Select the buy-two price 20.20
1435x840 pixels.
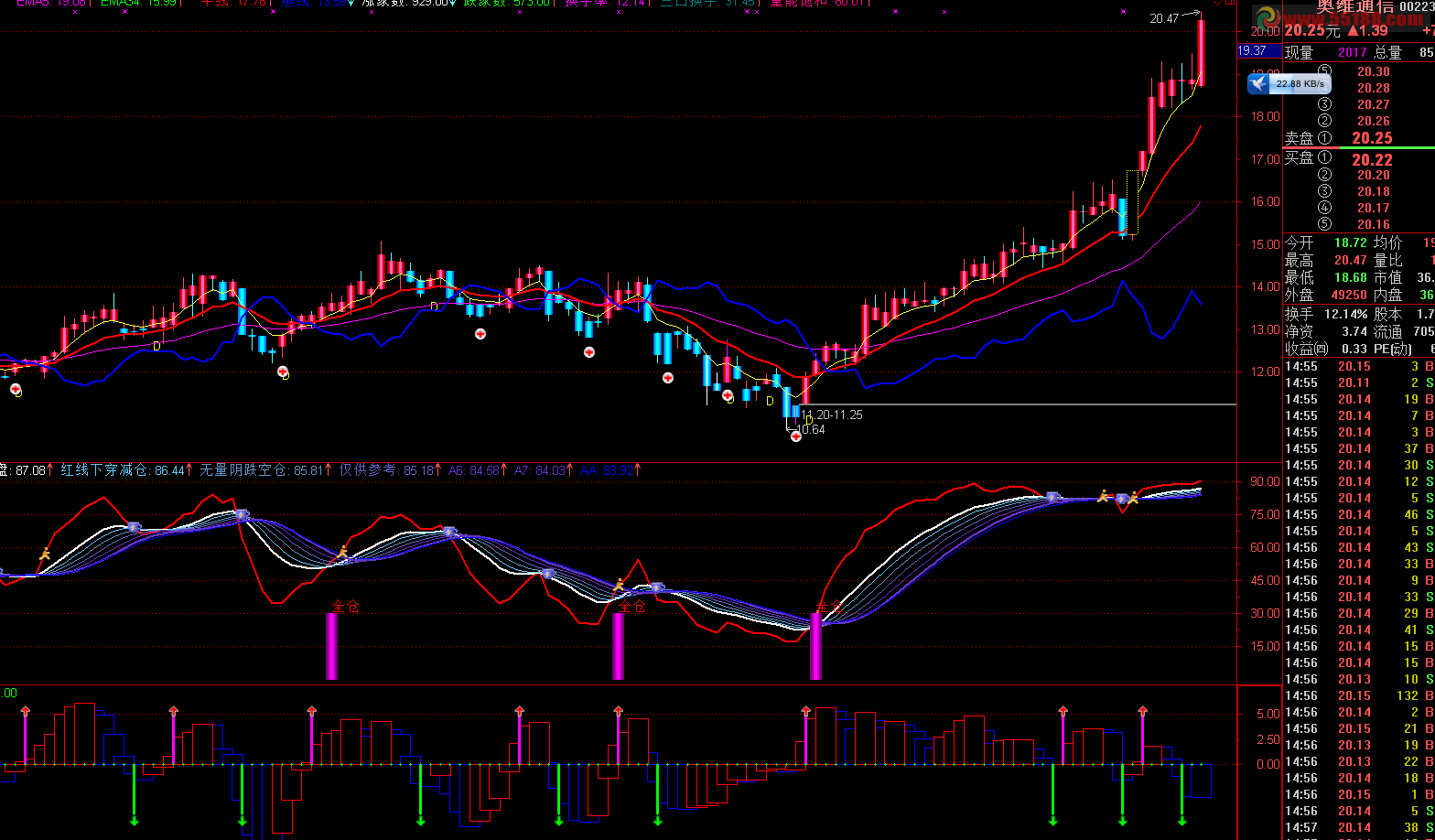(1374, 175)
